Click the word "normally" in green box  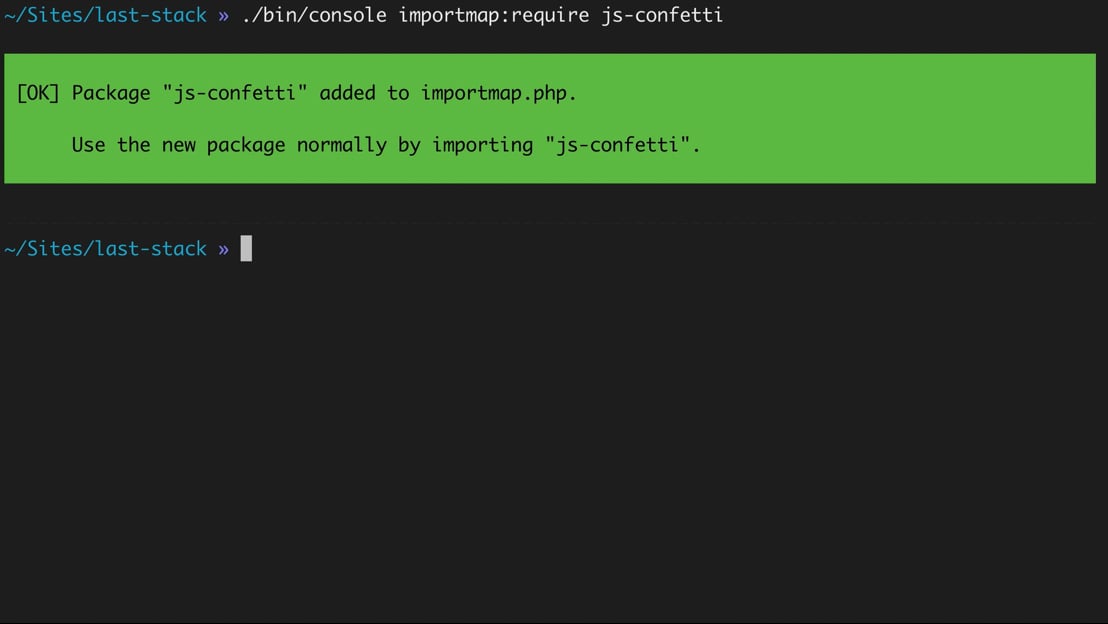pyautogui.click(x=341, y=145)
